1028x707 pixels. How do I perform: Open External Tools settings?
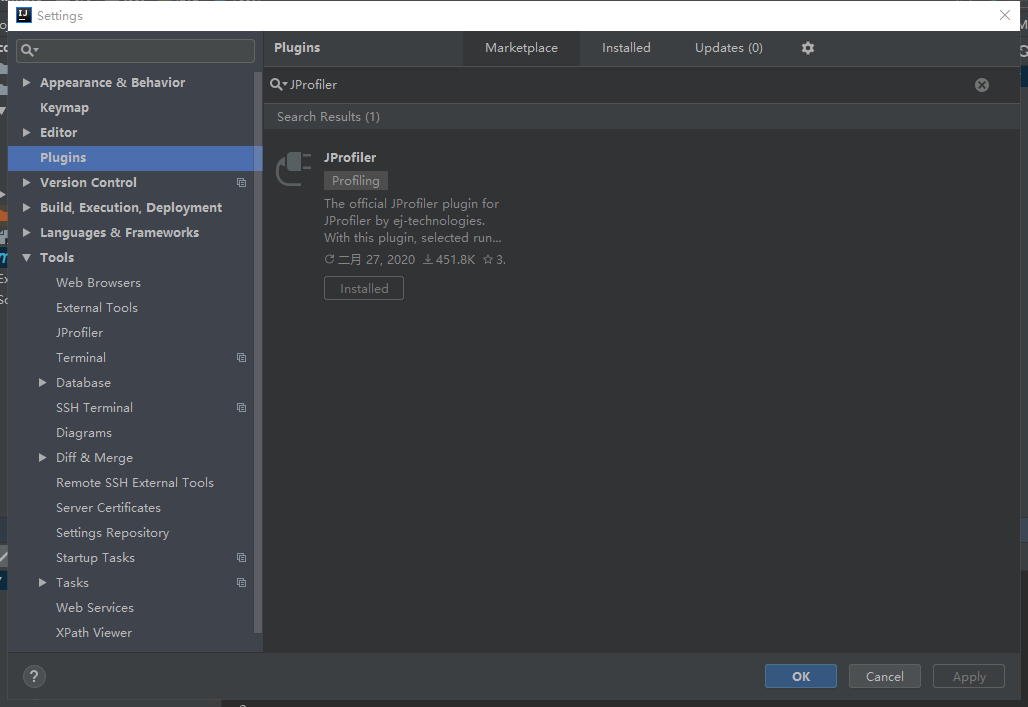click(97, 308)
